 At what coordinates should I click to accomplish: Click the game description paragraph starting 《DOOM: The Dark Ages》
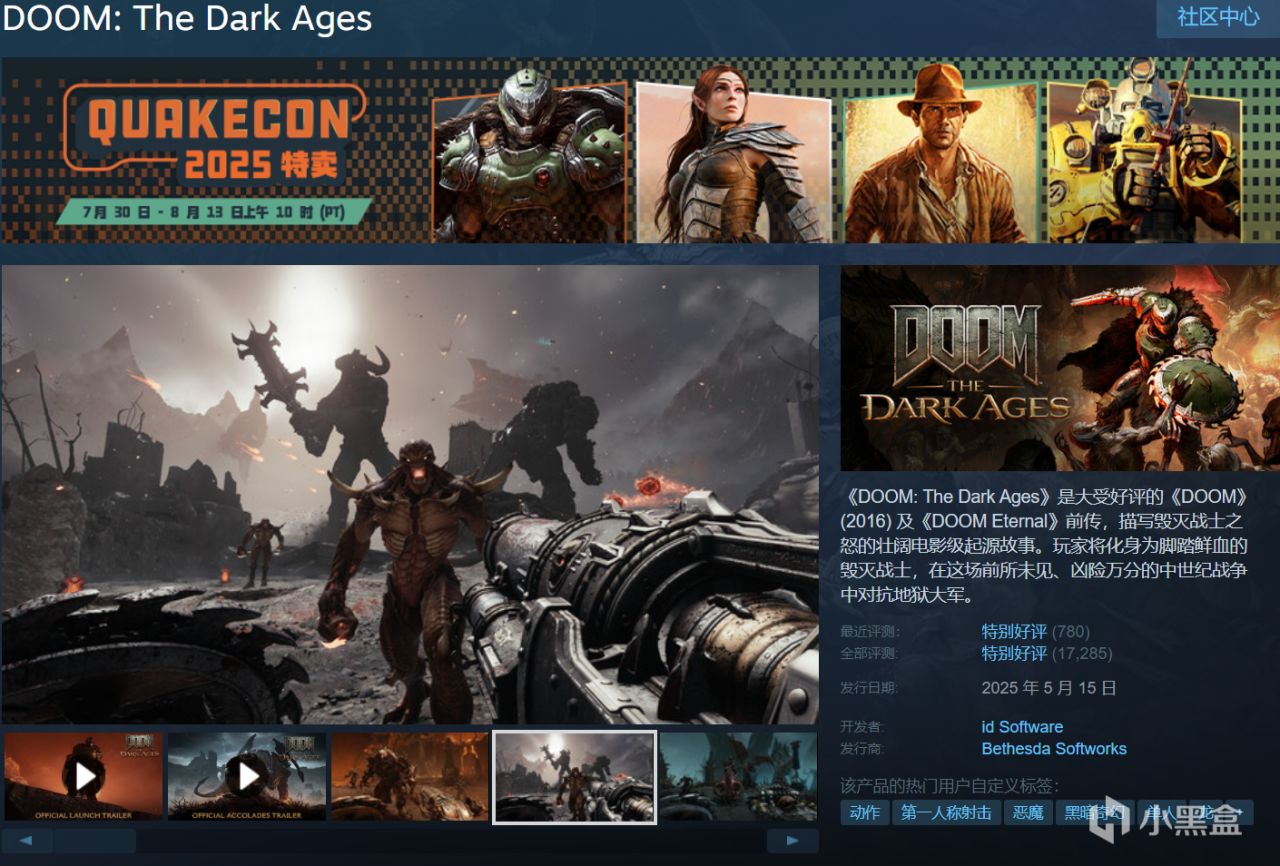tap(1045, 545)
